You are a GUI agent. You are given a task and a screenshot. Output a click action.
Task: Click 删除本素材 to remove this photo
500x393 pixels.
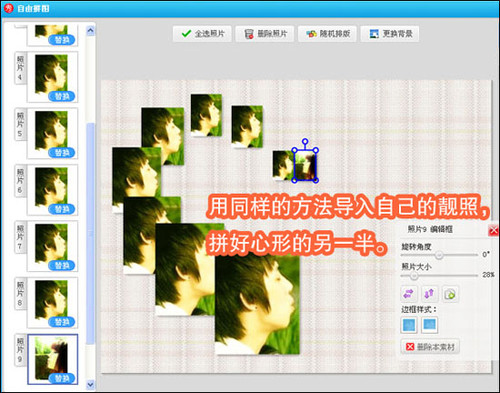(430, 347)
